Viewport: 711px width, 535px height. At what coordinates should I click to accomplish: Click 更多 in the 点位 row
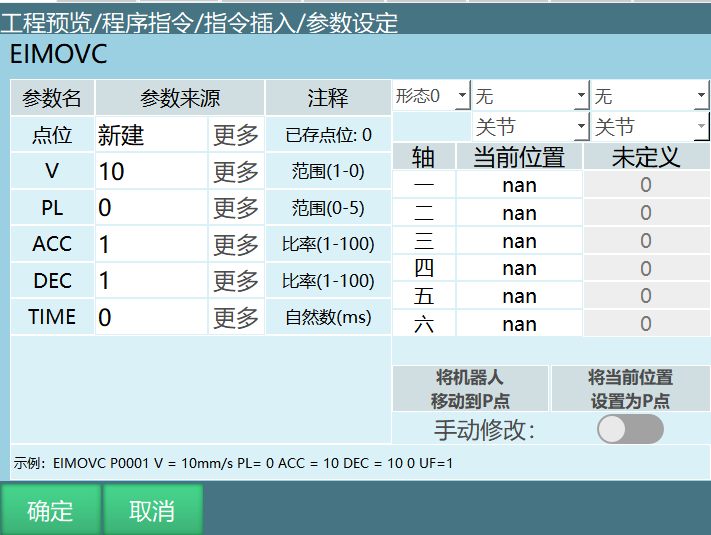tap(236, 135)
